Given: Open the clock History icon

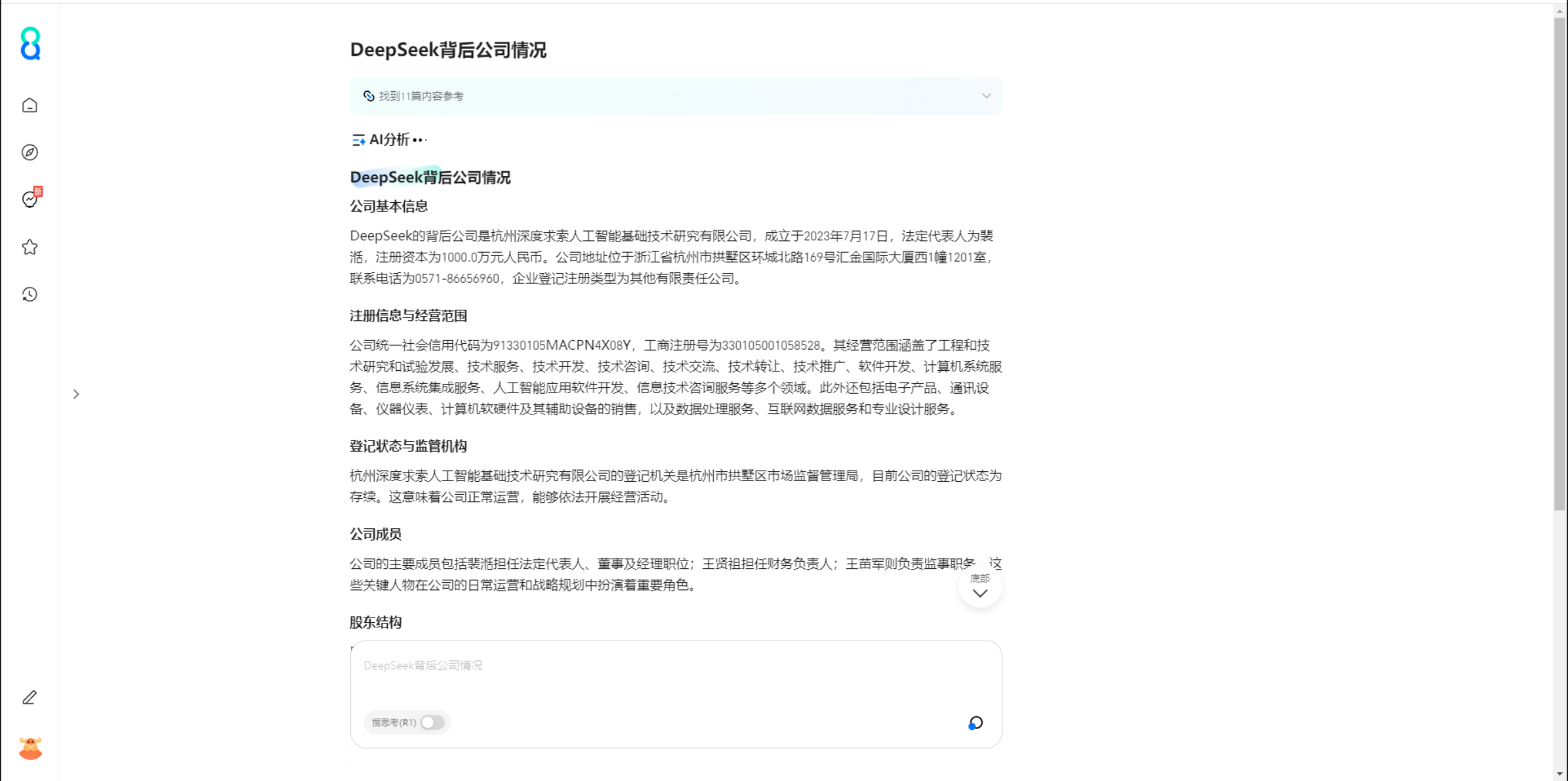Looking at the screenshot, I should 30,294.
